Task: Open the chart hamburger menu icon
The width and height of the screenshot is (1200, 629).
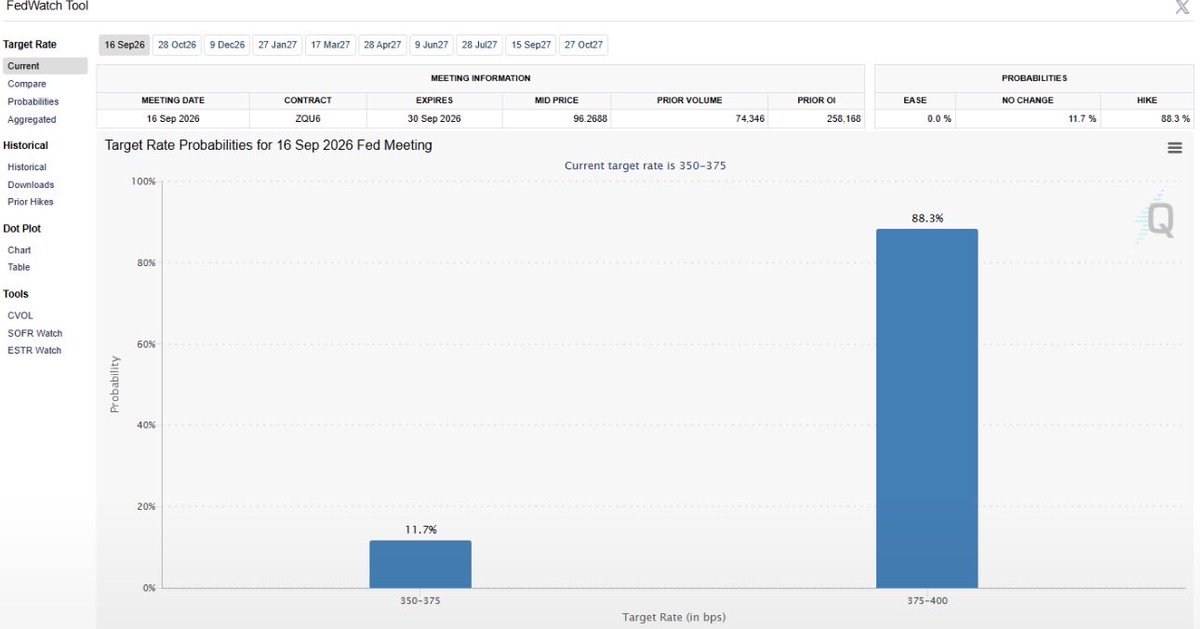Action: (1174, 148)
